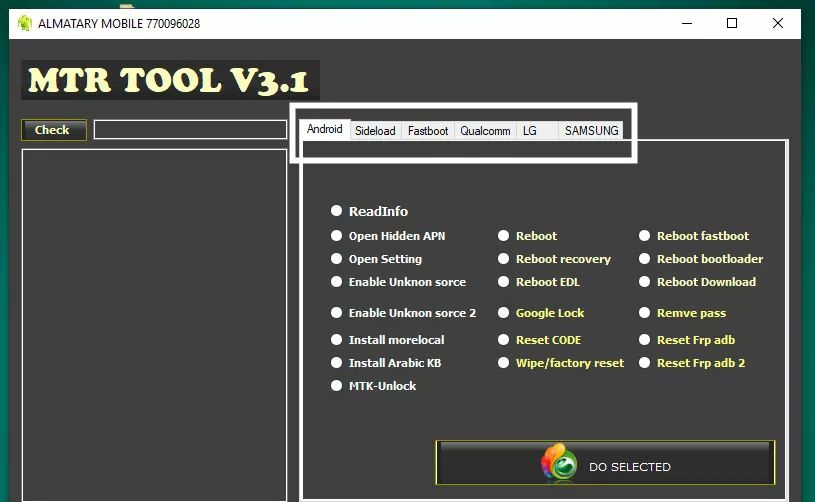The height and width of the screenshot is (502, 815).
Task: Click the input field beside Check
Action: pyautogui.click(x=190, y=129)
